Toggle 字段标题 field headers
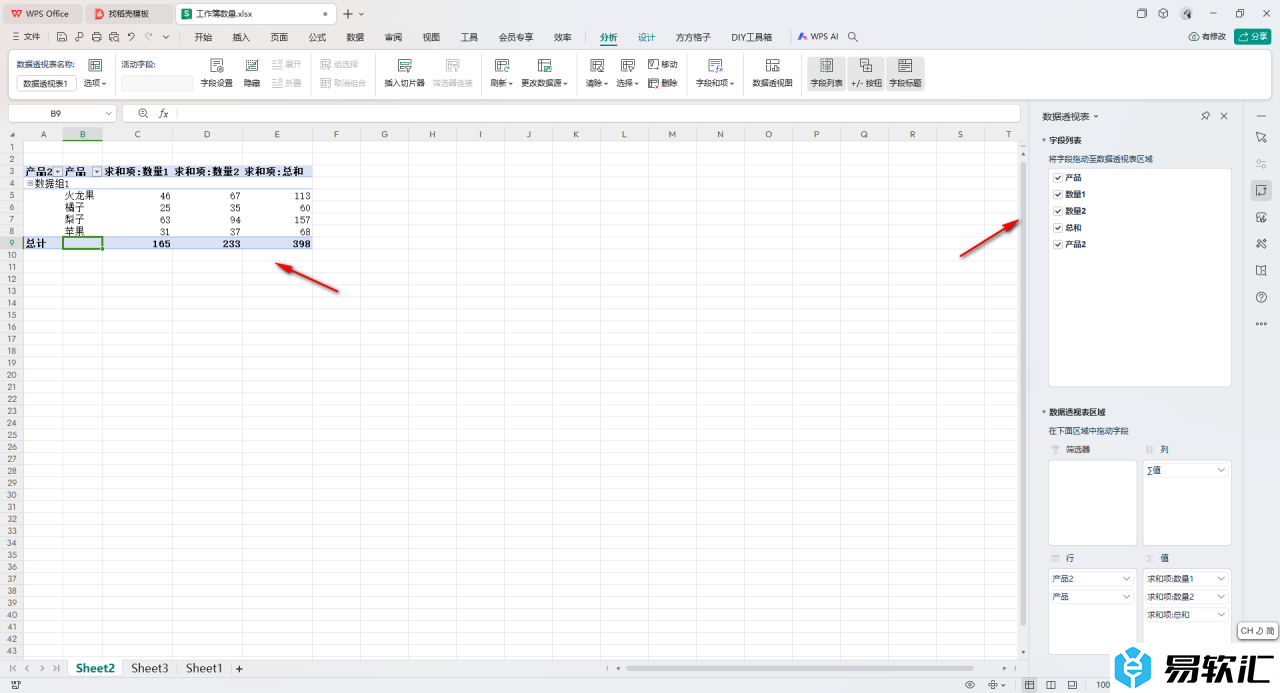Viewport: 1280px width, 693px height. (x=906, y=73)
